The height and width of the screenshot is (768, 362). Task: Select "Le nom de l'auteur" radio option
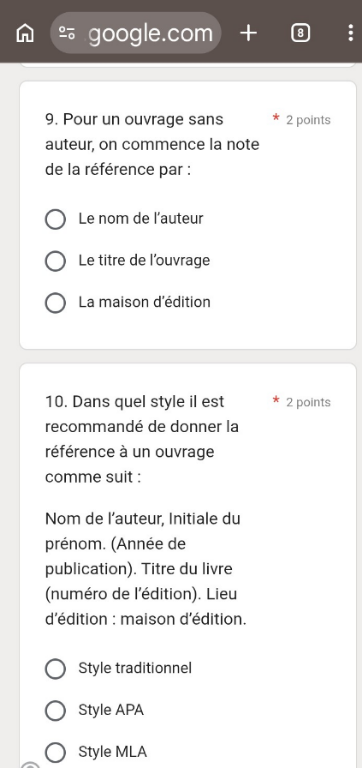[55, 219]
